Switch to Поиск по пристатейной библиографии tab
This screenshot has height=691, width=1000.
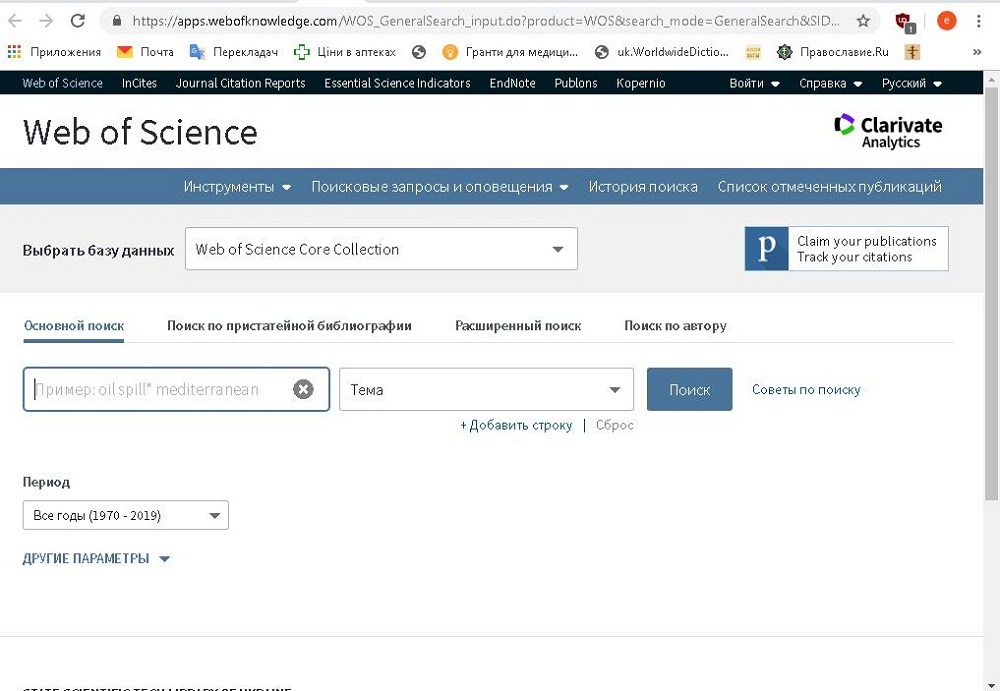point(289,325)
